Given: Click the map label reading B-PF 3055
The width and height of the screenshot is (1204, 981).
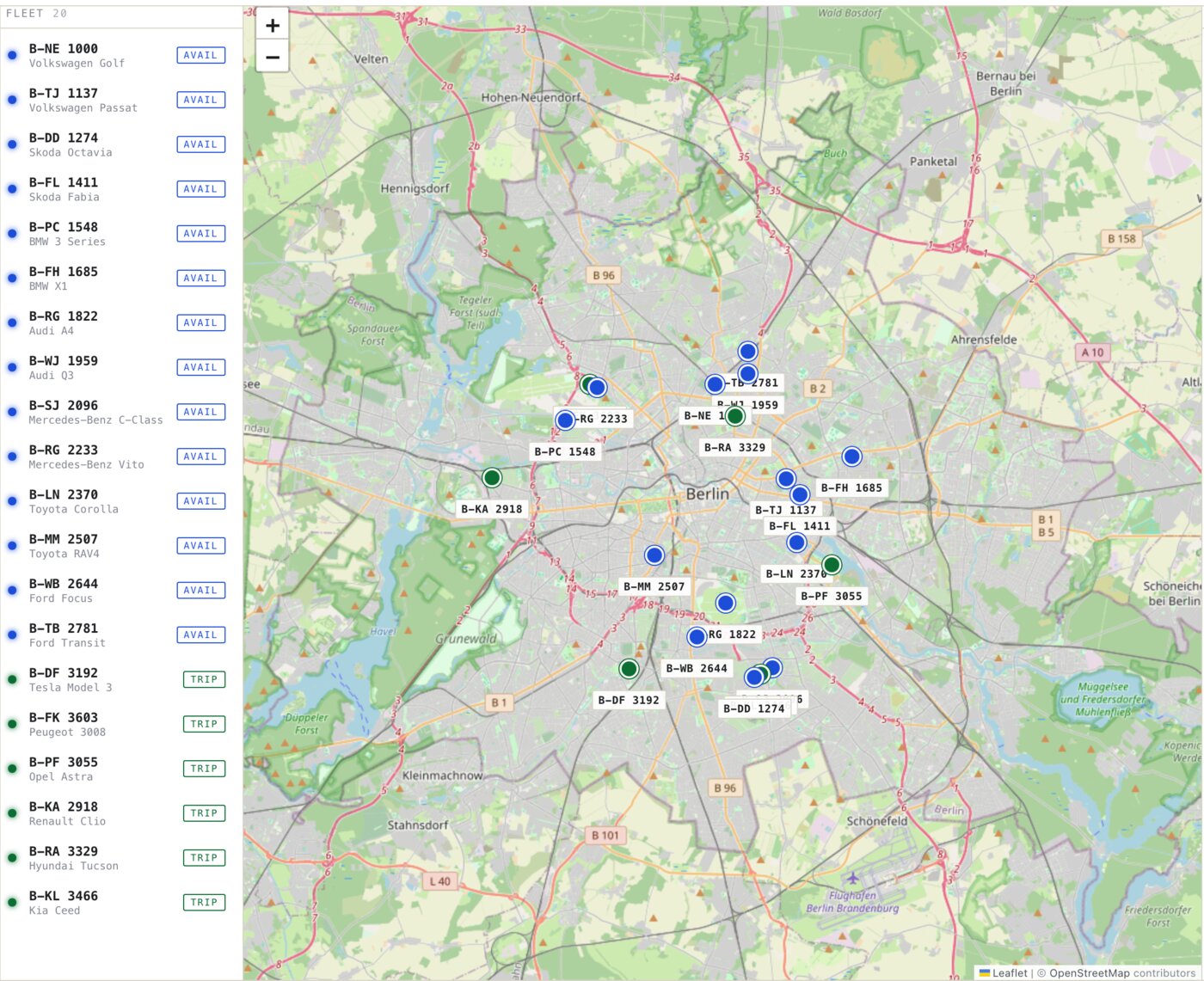Looking at the screenshot, I should (x=832, y=596).
